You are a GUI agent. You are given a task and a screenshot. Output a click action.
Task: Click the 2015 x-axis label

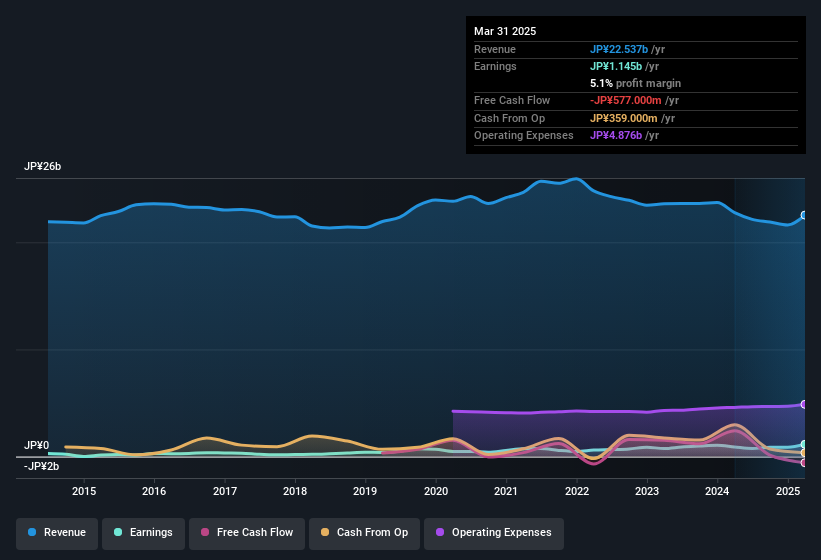point(84,491)
